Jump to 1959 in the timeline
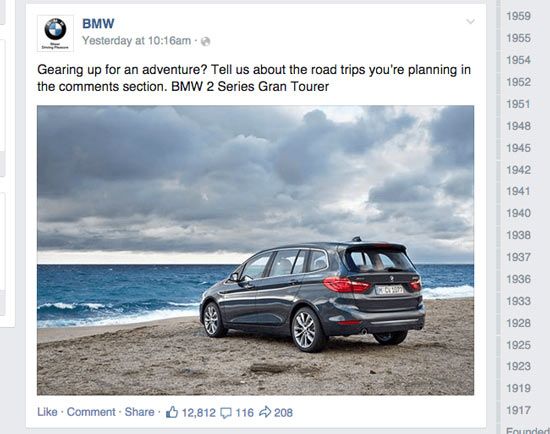This screenshot has height=434, width=550. (518, 16)
